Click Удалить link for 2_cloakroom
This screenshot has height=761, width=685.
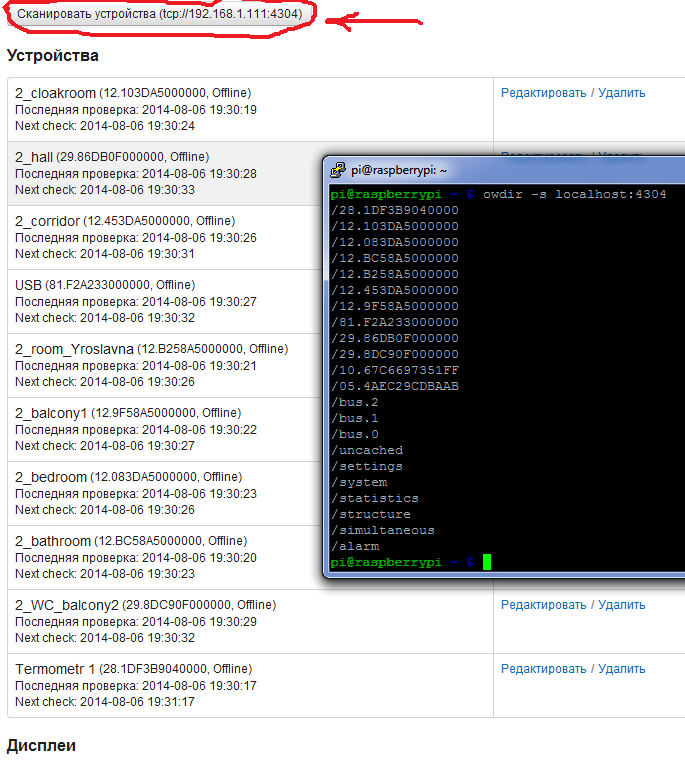[x=621, y=93]
